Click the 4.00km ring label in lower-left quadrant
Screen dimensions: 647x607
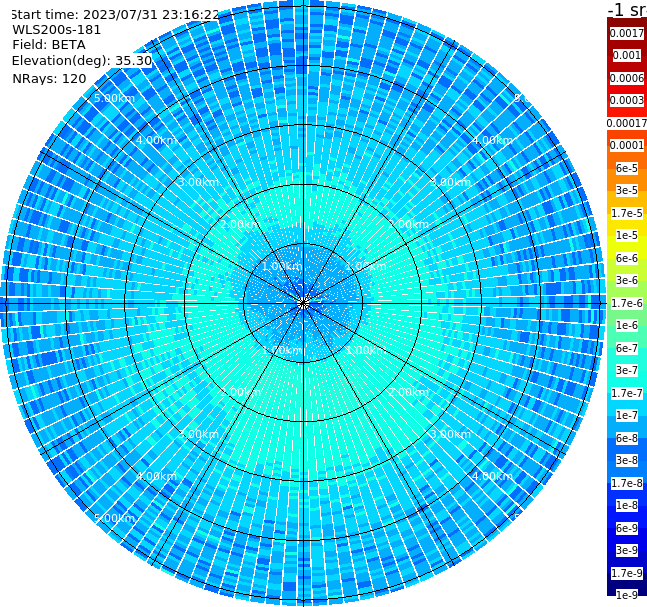point(156,476)
